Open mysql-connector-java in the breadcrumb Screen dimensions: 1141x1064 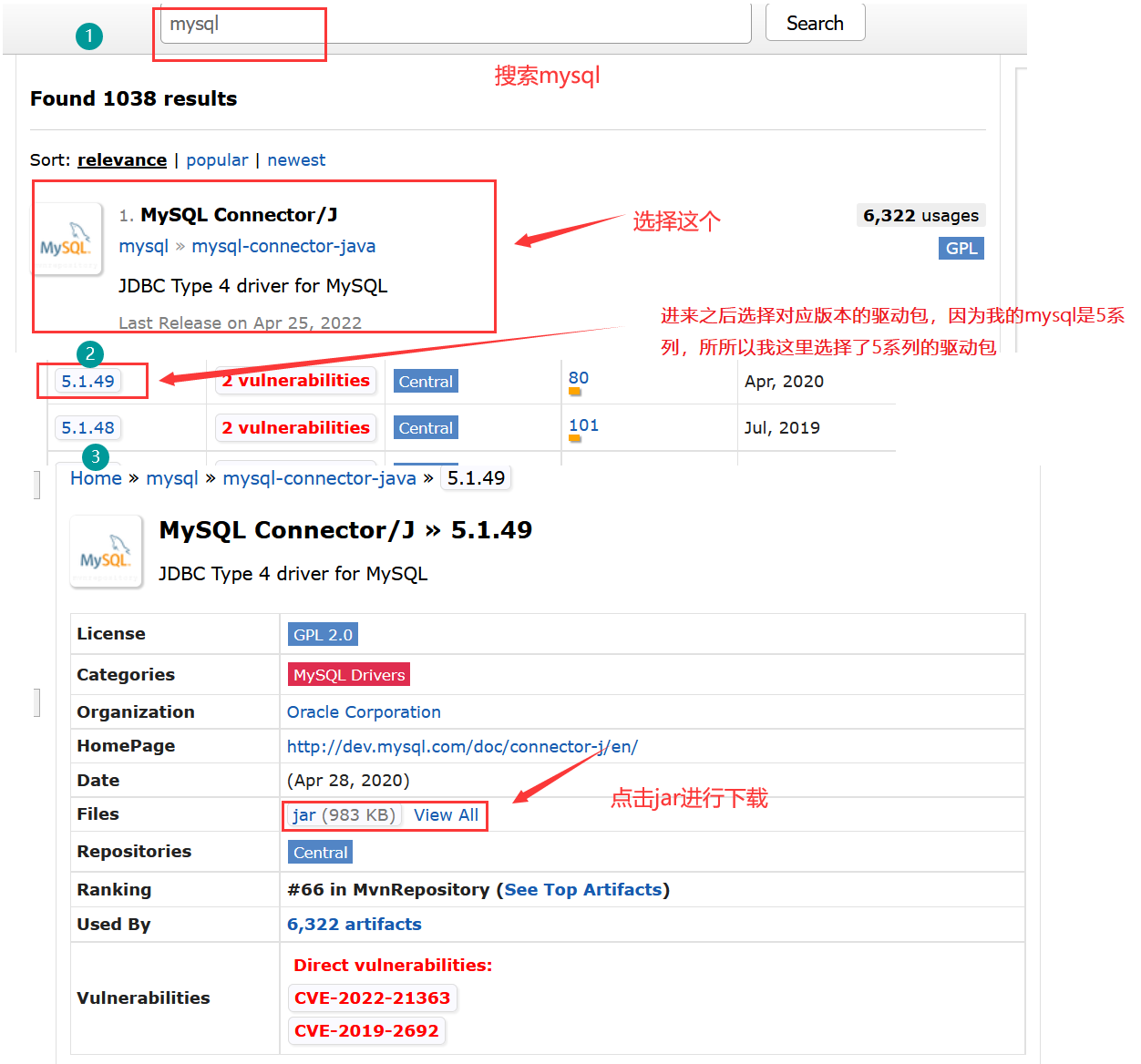[x=319, y=478]
